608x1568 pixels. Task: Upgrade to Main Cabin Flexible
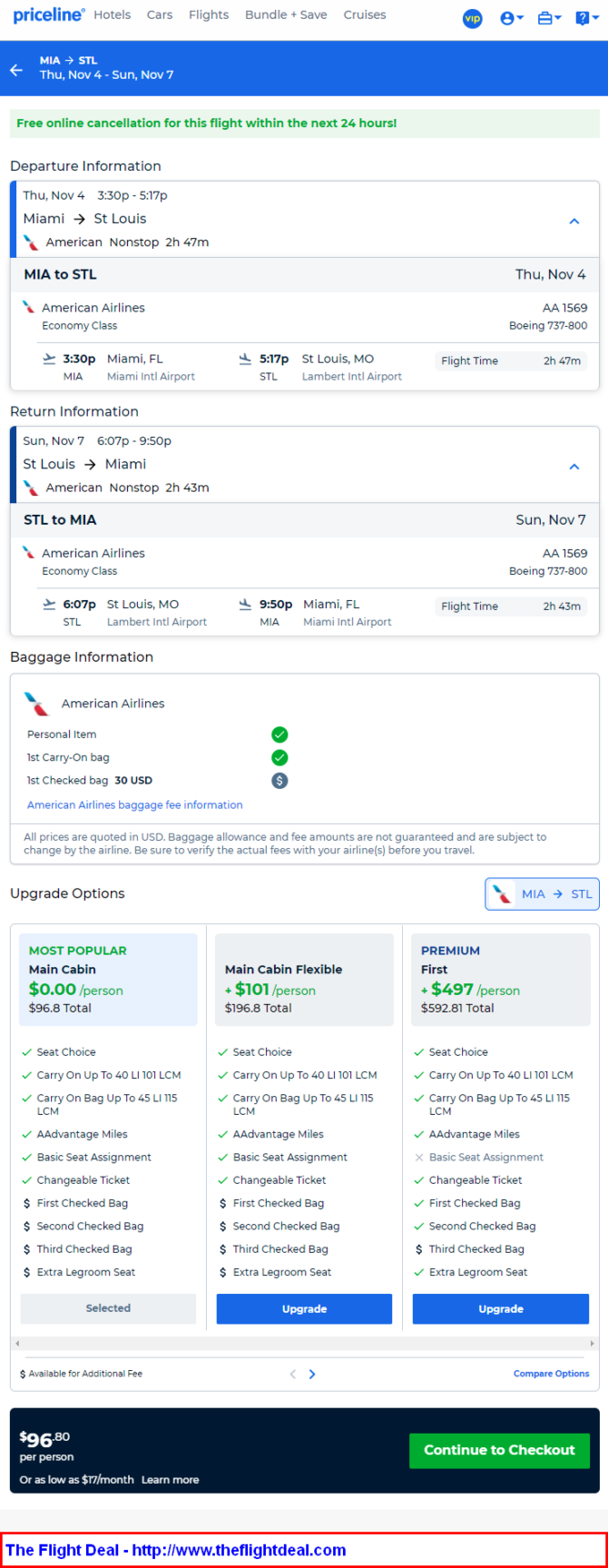coord(304,1308)
